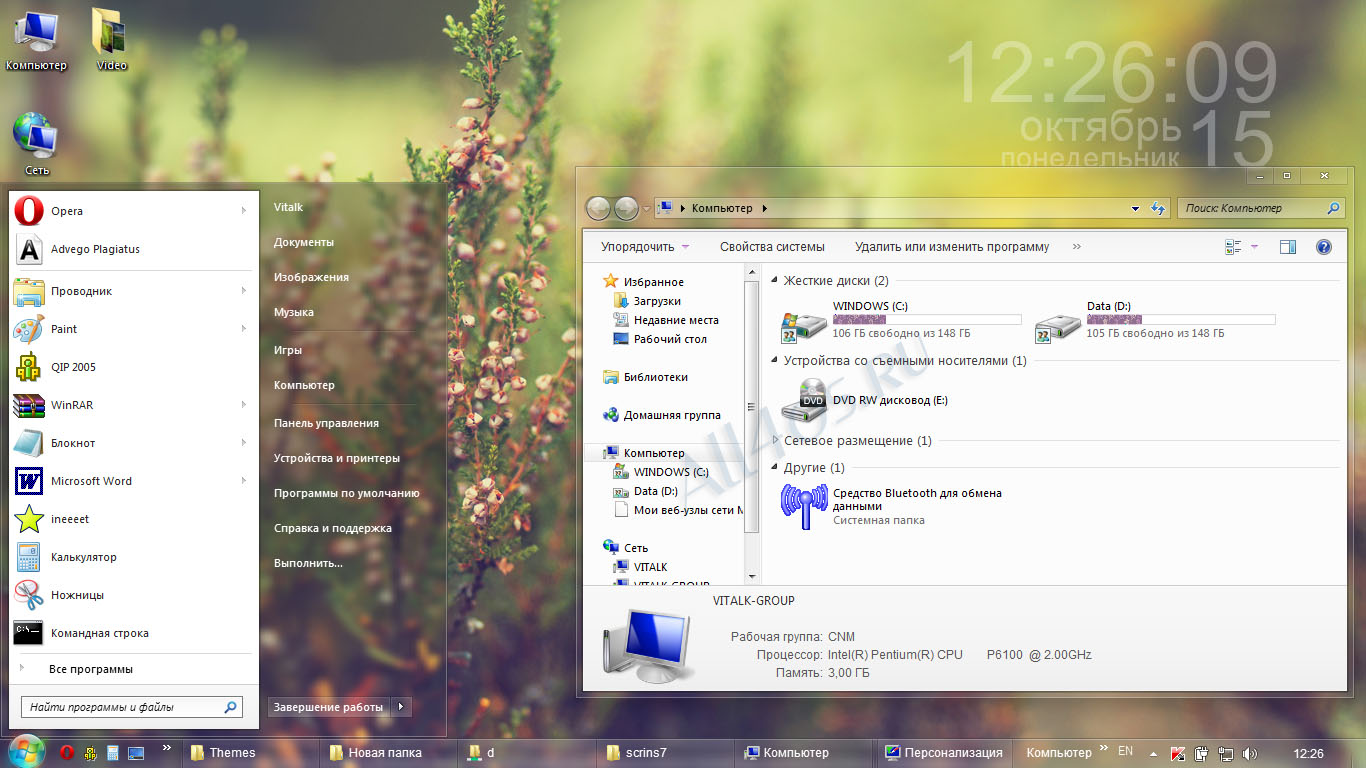Open the address bar history dropdown
The image size is (1366, 768).
tap(1135, 209)
